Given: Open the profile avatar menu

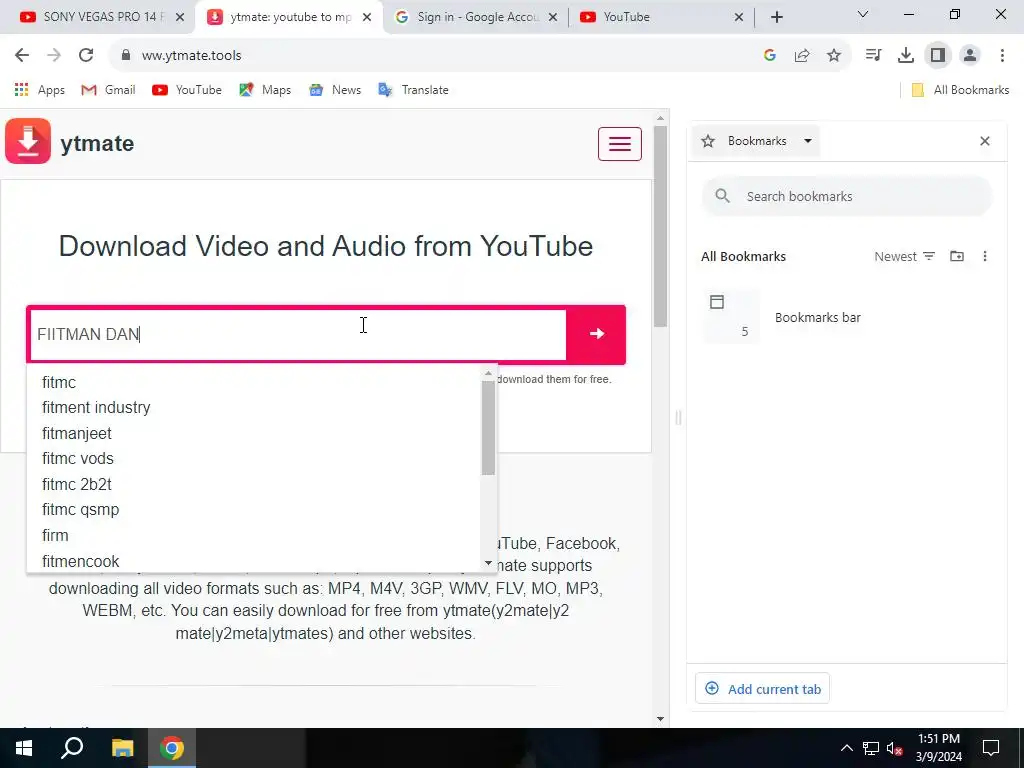Looking at the screenshot, I should click(970, 56).
